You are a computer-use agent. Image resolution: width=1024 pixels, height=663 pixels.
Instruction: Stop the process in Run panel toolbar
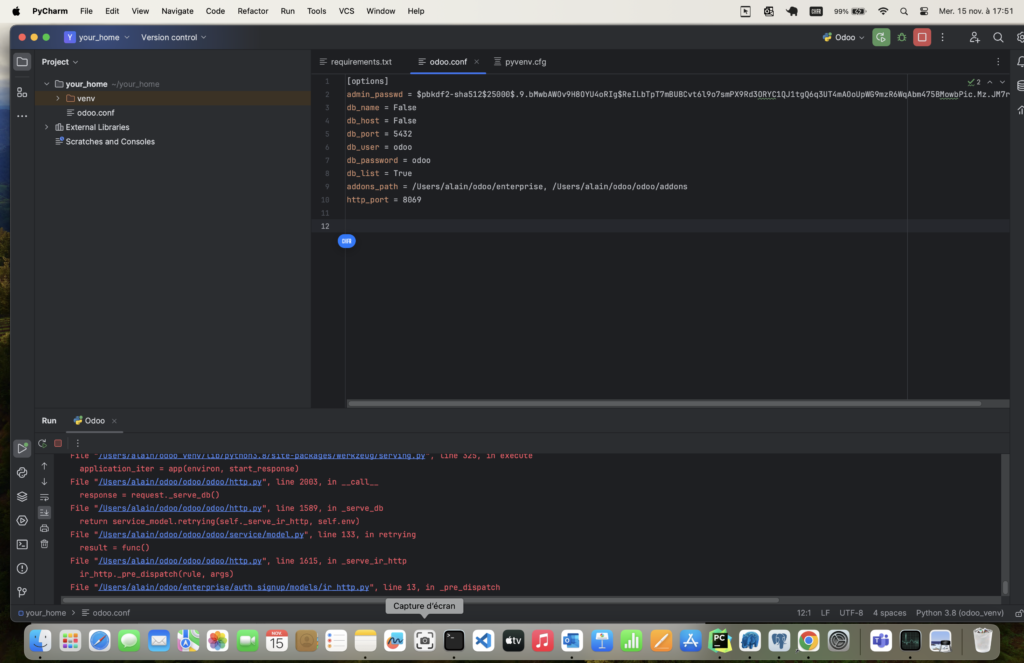pos(58,443)
